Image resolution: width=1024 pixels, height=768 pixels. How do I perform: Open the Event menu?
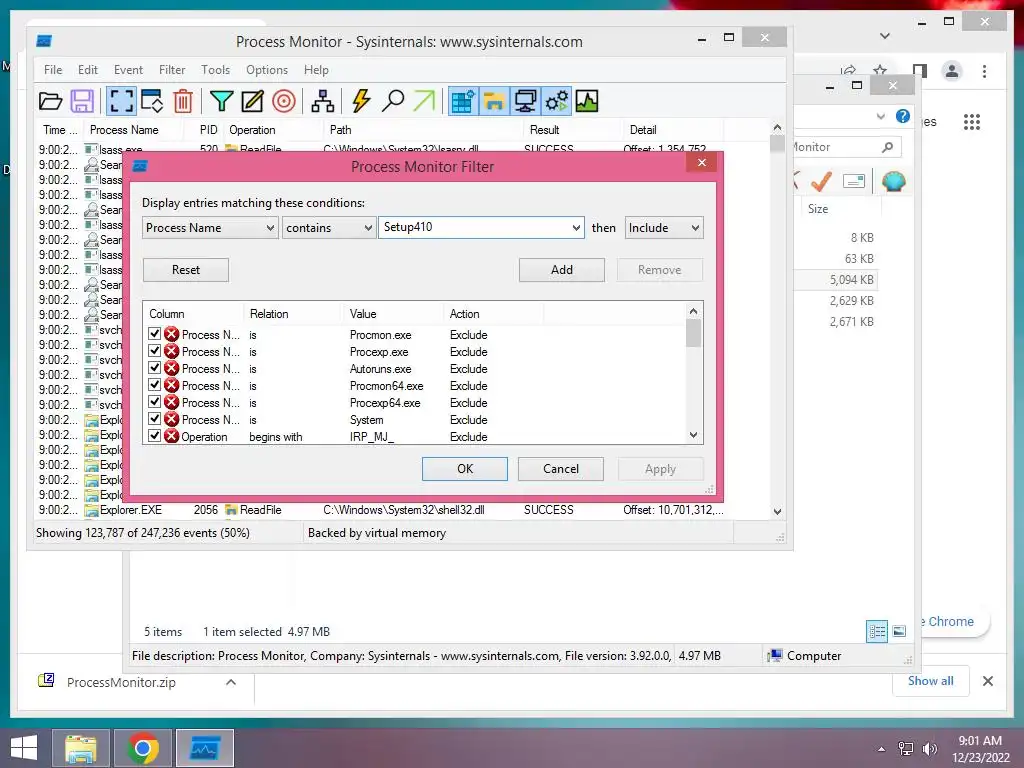(128, 70)
